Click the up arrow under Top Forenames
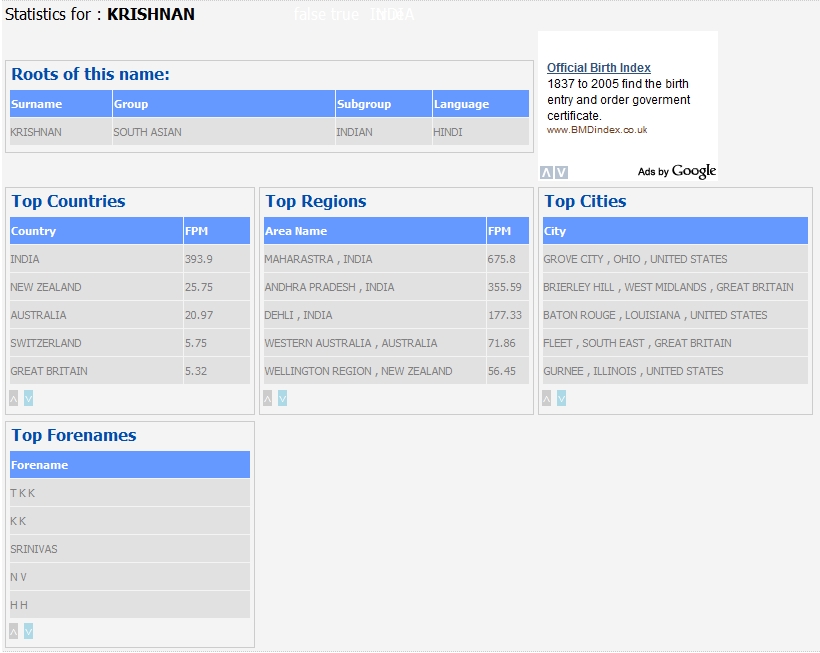Image resolution: width=820 pixels, height=653 pixels. (14, 631)
